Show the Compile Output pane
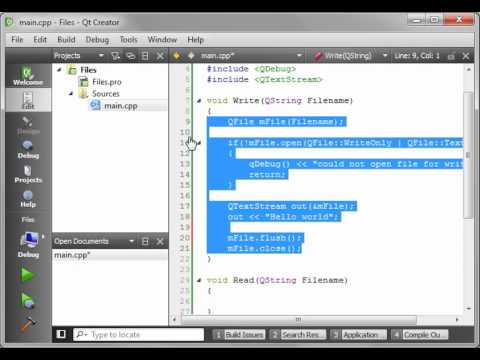The height and width of the screenshot is (360, 480). tap(420, 334)
